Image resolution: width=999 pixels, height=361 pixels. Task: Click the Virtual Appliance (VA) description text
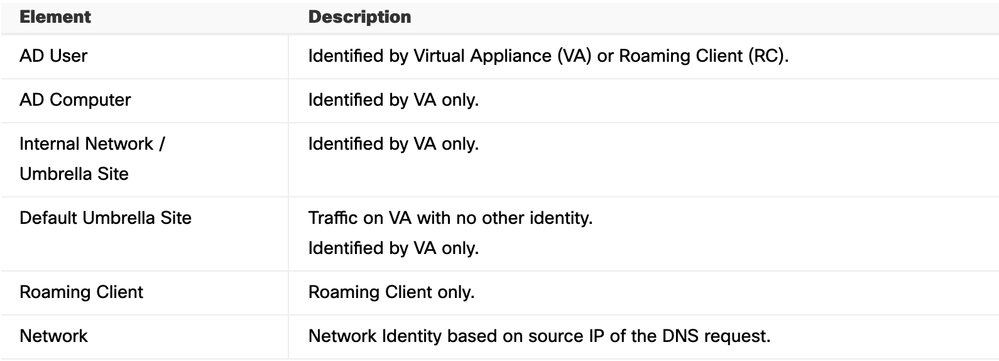(503, 56)
